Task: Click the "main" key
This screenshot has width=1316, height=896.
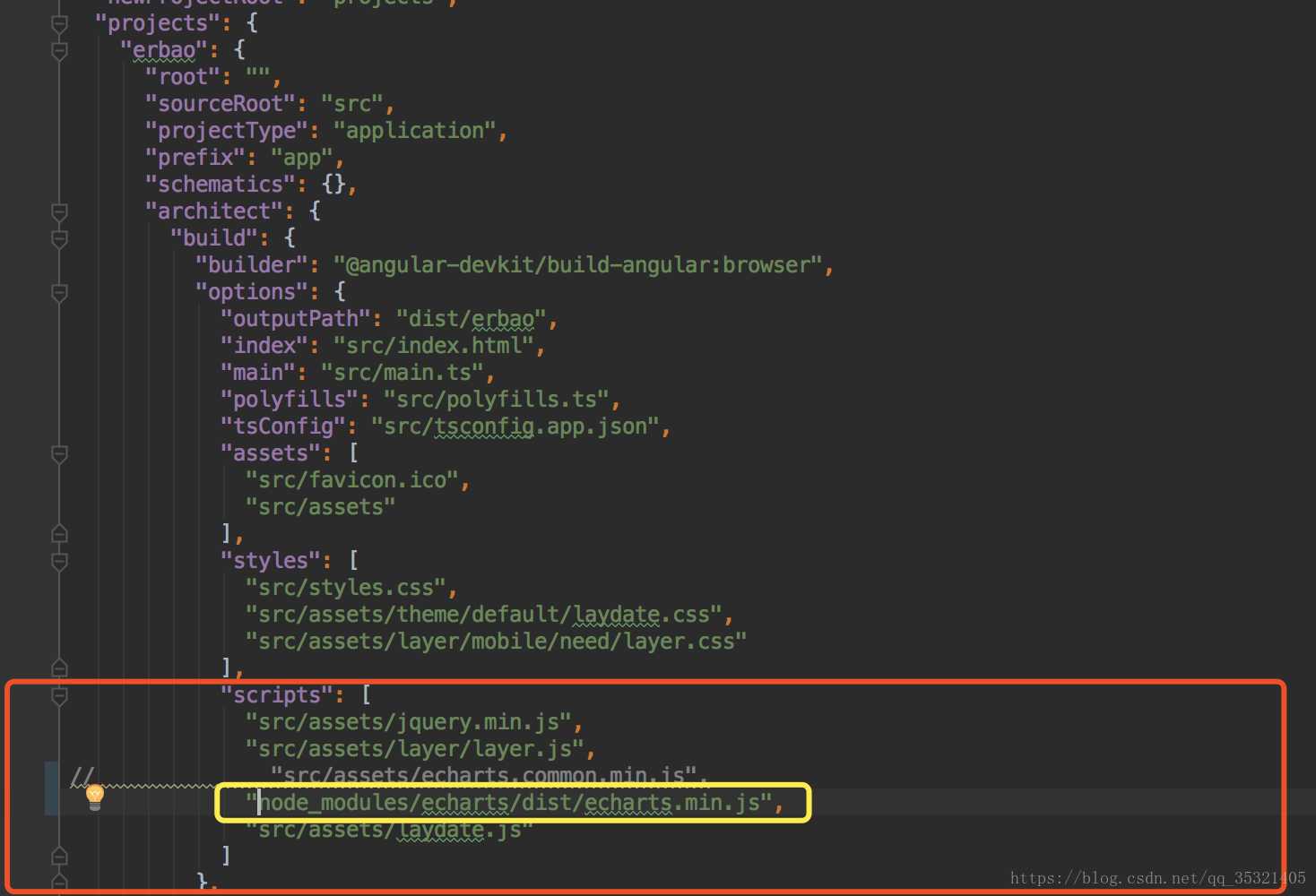Action: 257,373
